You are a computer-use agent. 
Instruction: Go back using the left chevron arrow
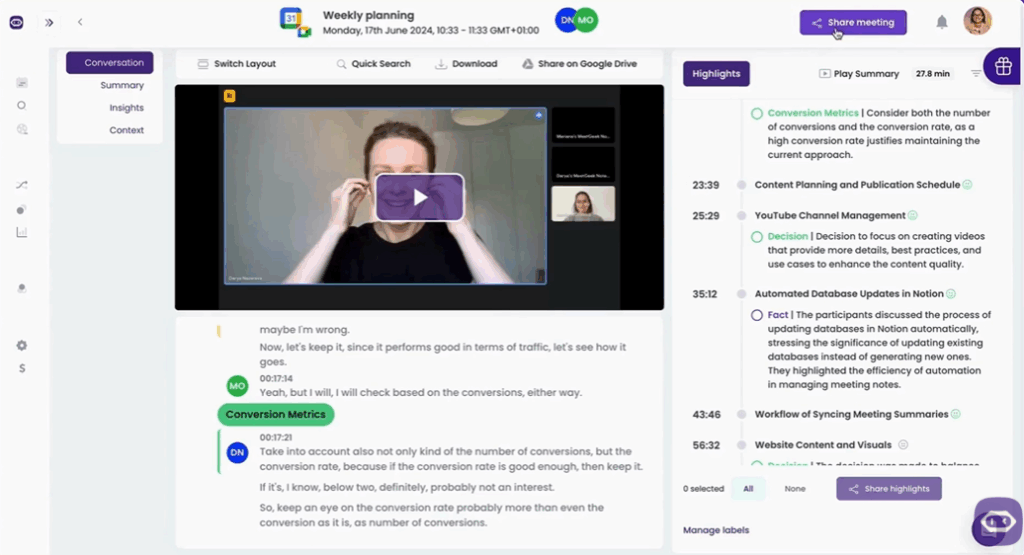[x=80, y=22]
